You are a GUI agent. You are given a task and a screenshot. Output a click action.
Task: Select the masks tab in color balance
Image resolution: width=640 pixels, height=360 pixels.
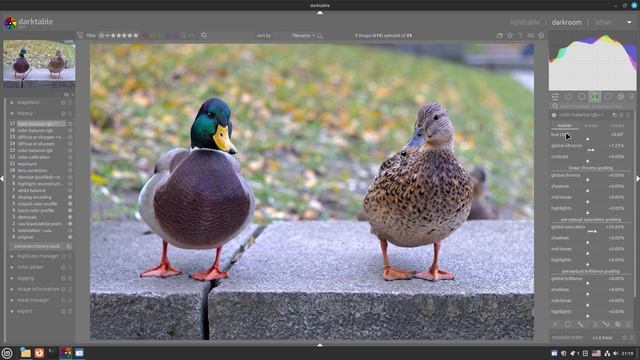618,126
